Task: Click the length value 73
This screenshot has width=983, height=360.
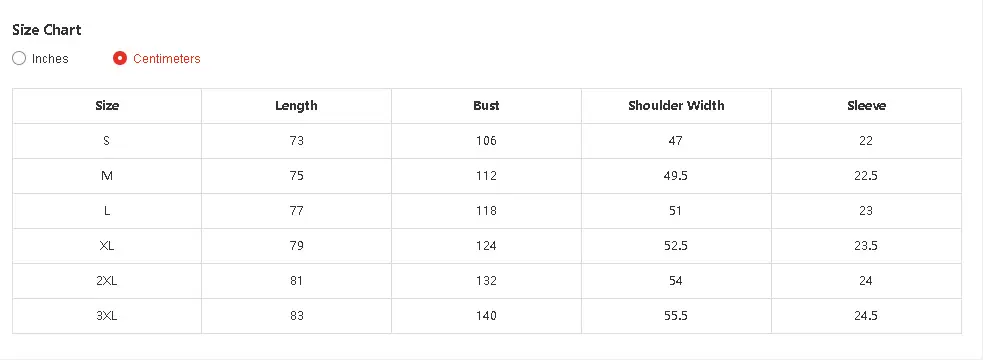Action: click(297, 141)
